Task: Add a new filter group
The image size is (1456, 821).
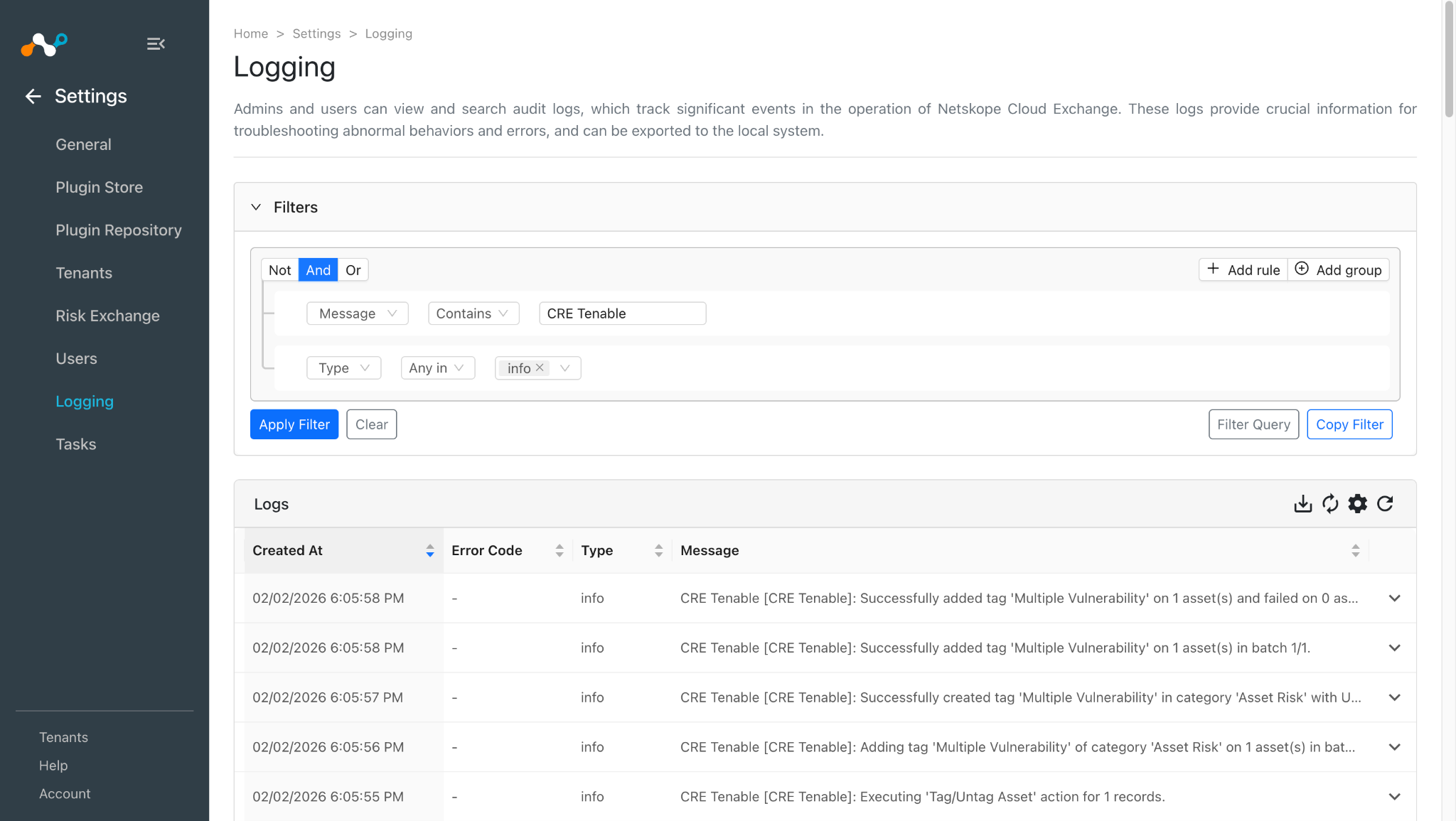Action: [x=1339, y=270]
